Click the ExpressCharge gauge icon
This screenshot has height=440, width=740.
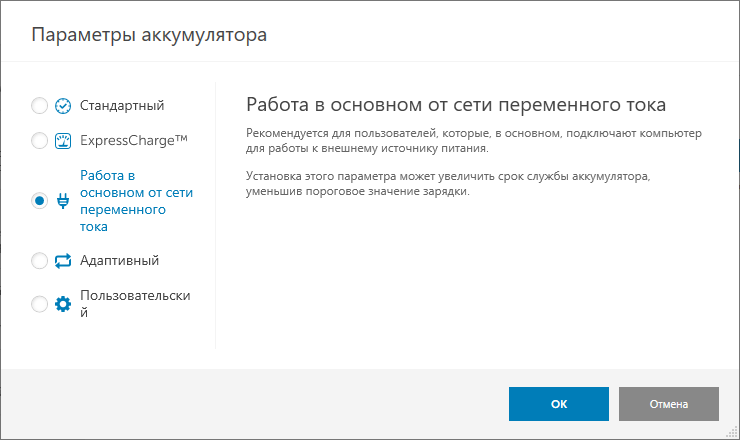(63, 141)
